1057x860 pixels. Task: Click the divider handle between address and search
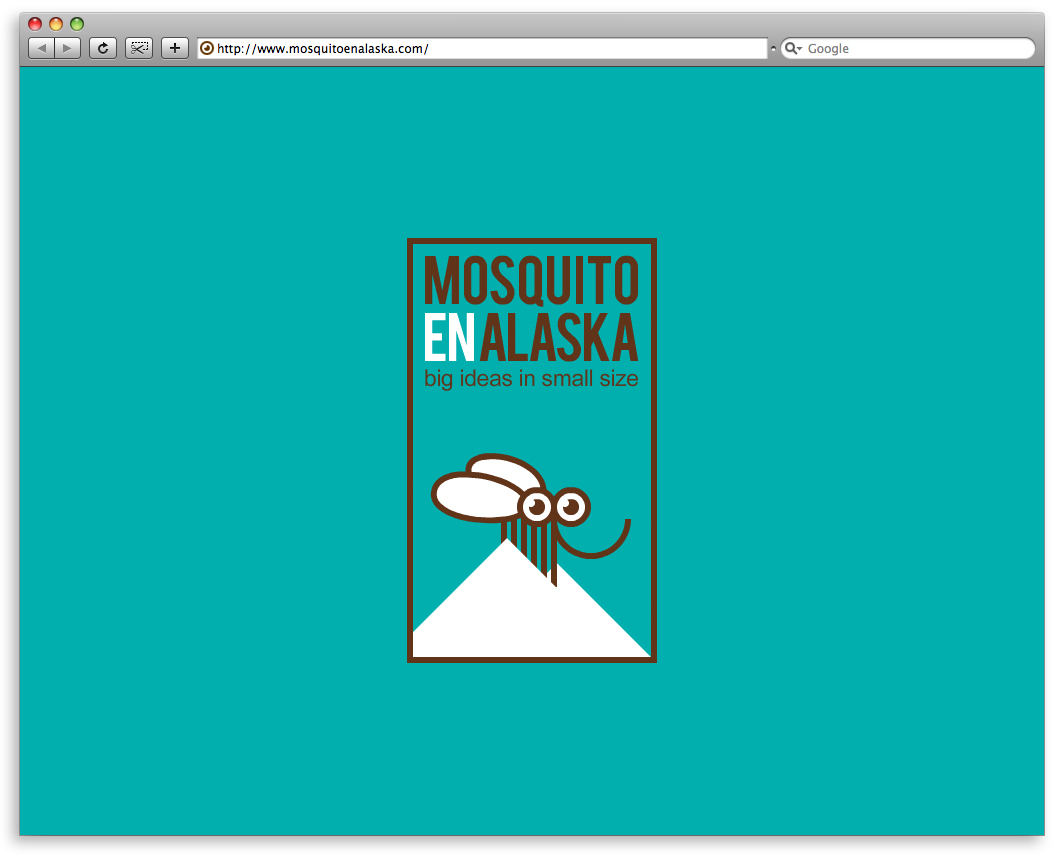point(773,48)
